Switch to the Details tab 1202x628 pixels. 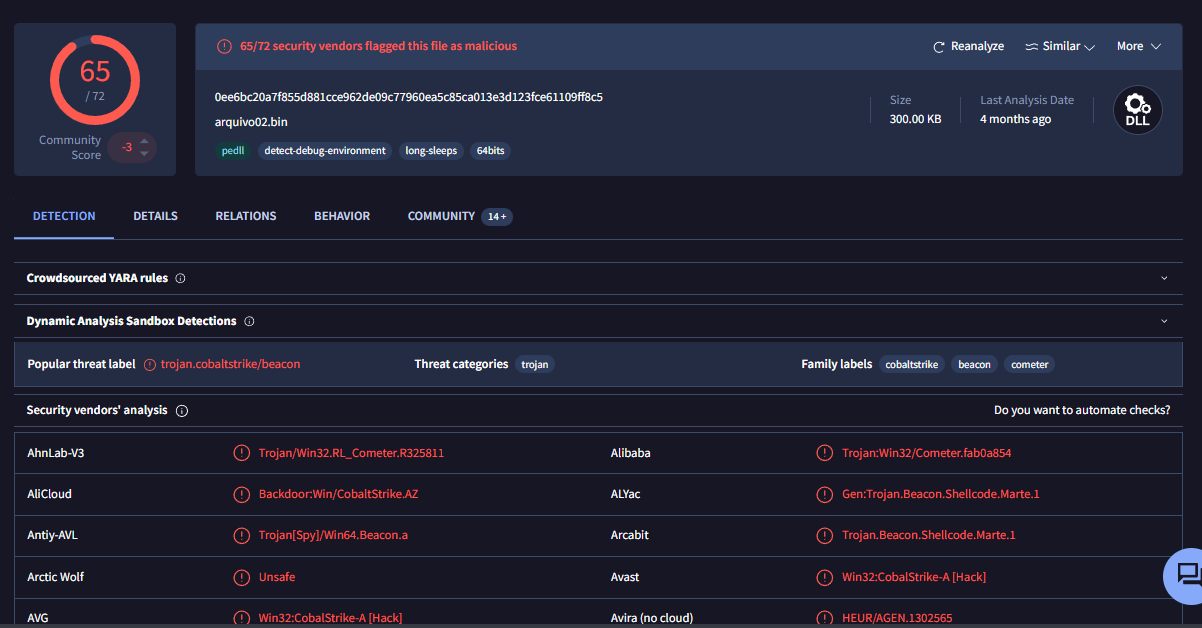click(155, 216)
